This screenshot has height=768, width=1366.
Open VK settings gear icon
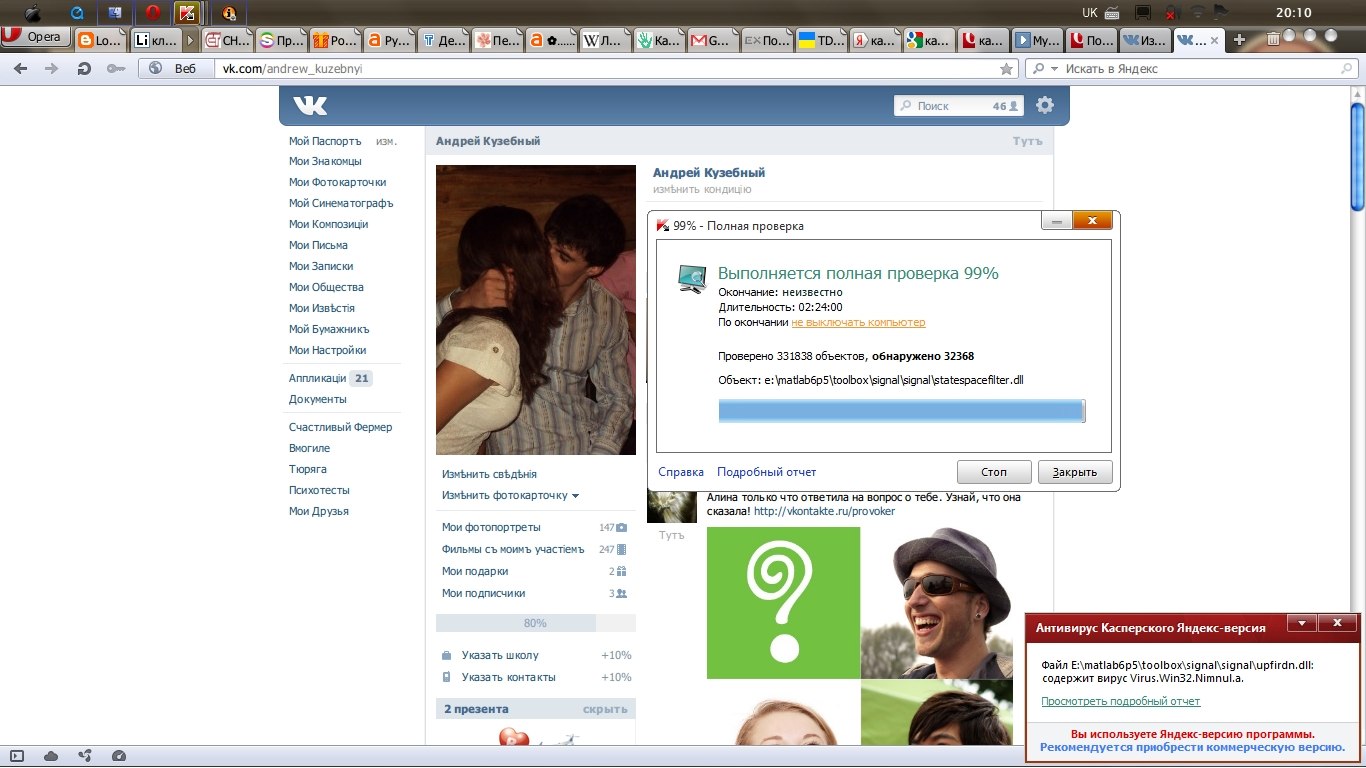click(x=1045, y=105)
